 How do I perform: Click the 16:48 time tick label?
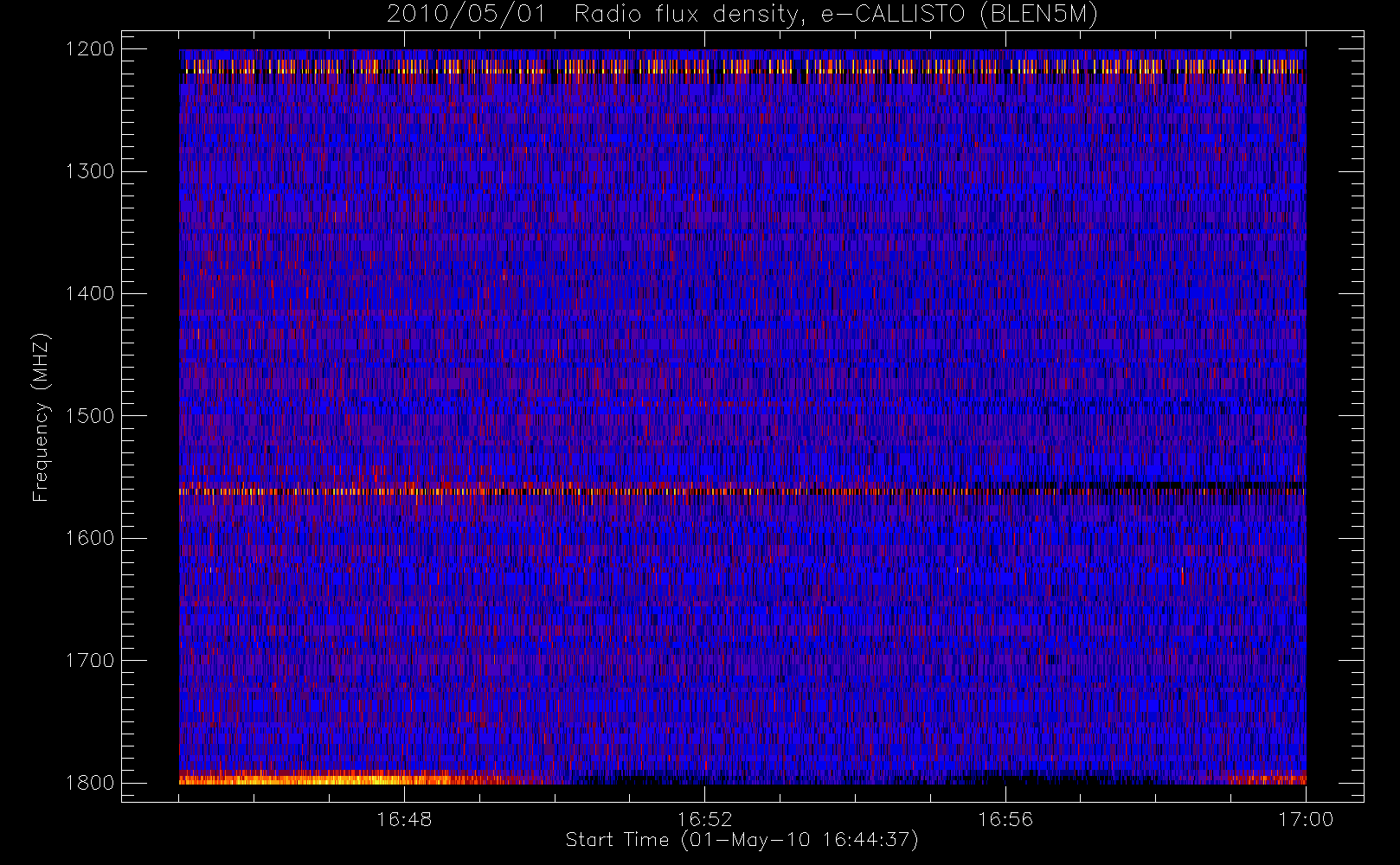[404, 819]
